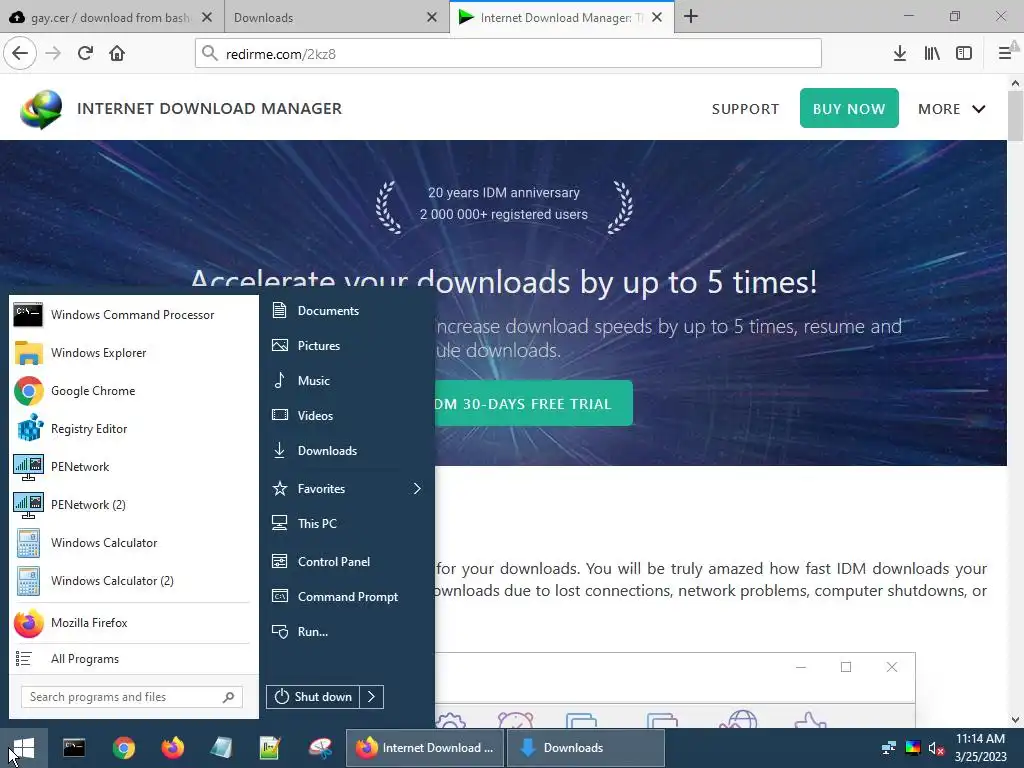Viewport: 1024px width, 768px height.
Task: Focus the Search programs and files box
Action: (x=132, y=697)
